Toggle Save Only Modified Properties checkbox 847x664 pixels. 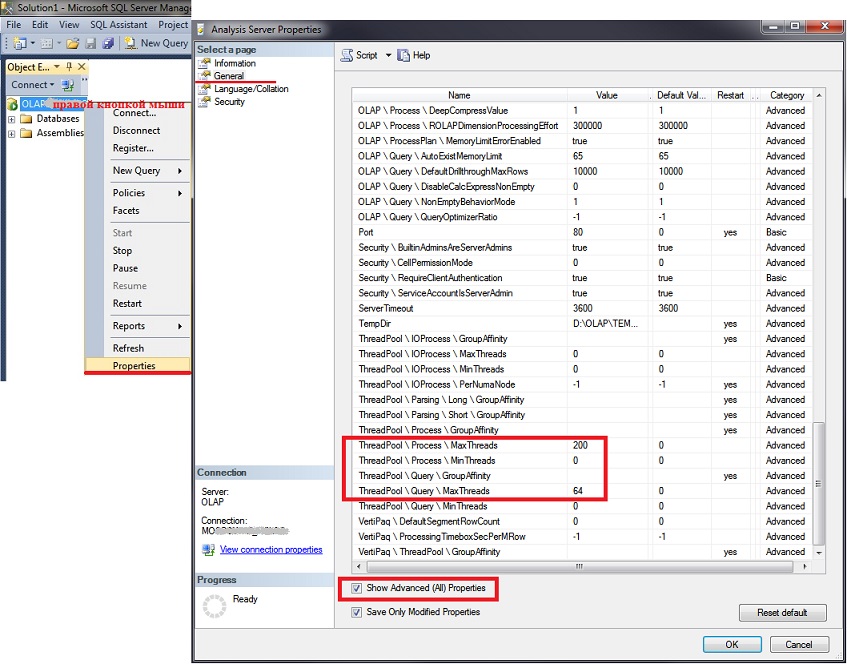click(357, 612)
